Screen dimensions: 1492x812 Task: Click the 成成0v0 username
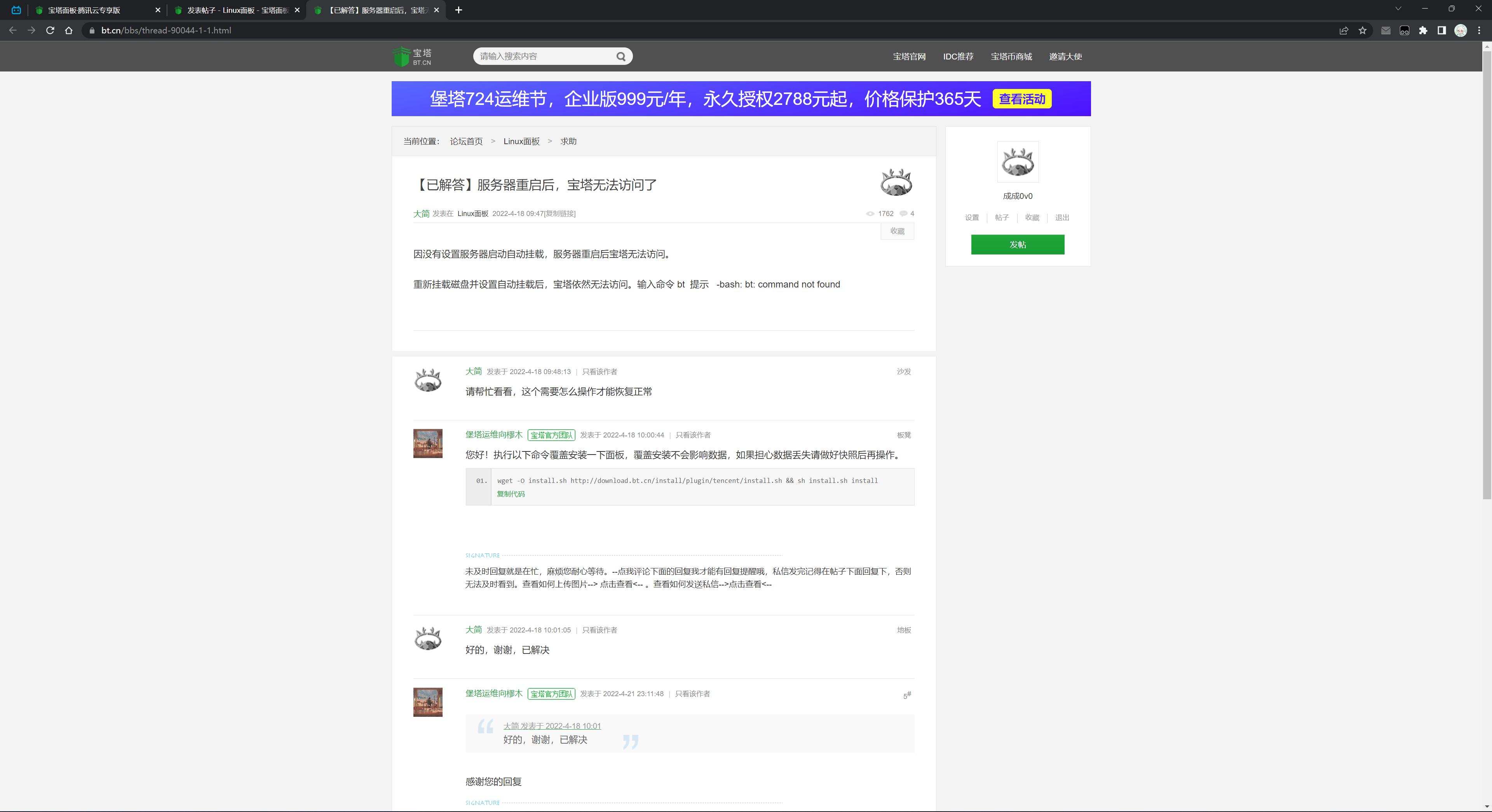(1018, 196)
